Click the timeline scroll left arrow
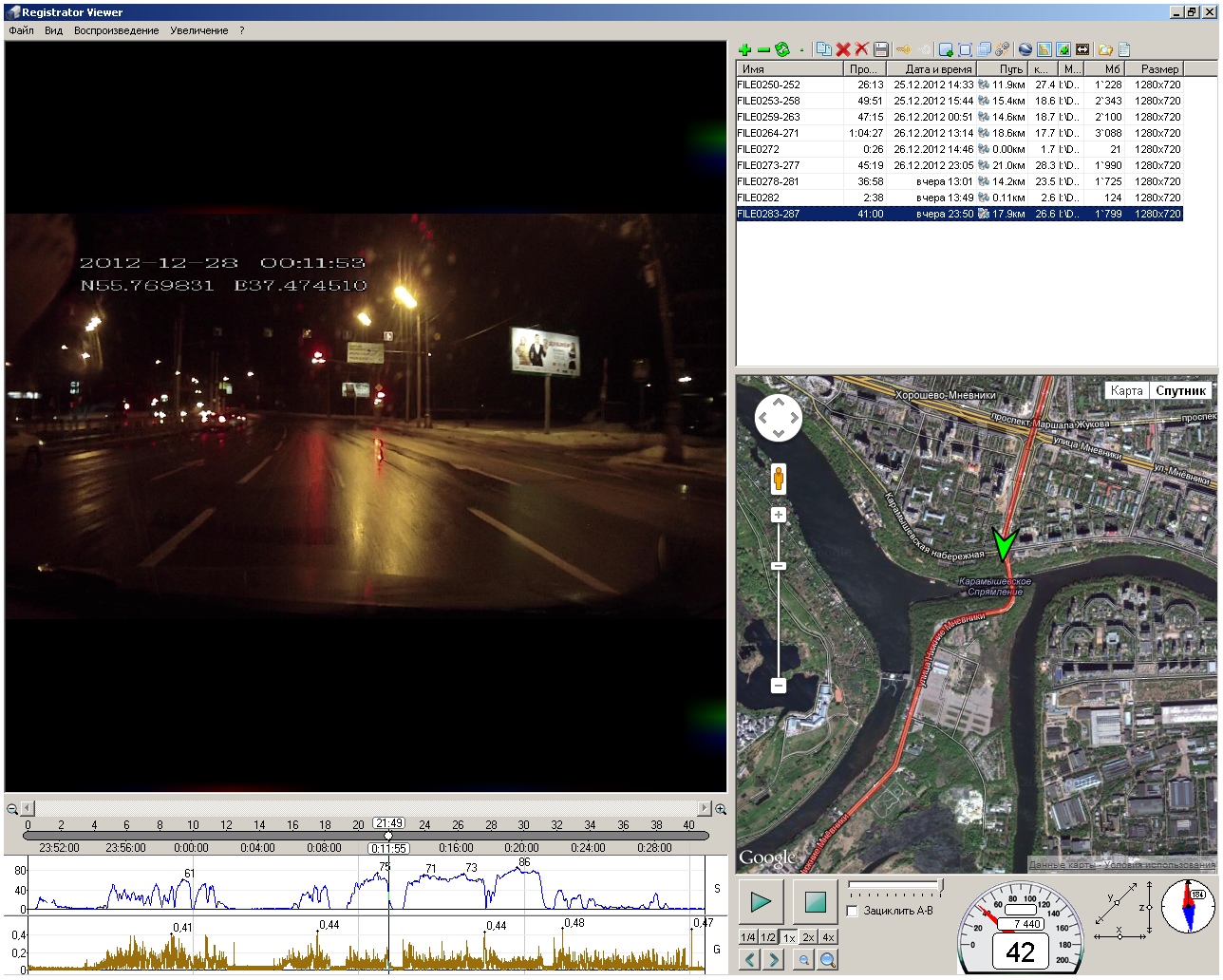The image size is (1223, 980). pos(28,808)
